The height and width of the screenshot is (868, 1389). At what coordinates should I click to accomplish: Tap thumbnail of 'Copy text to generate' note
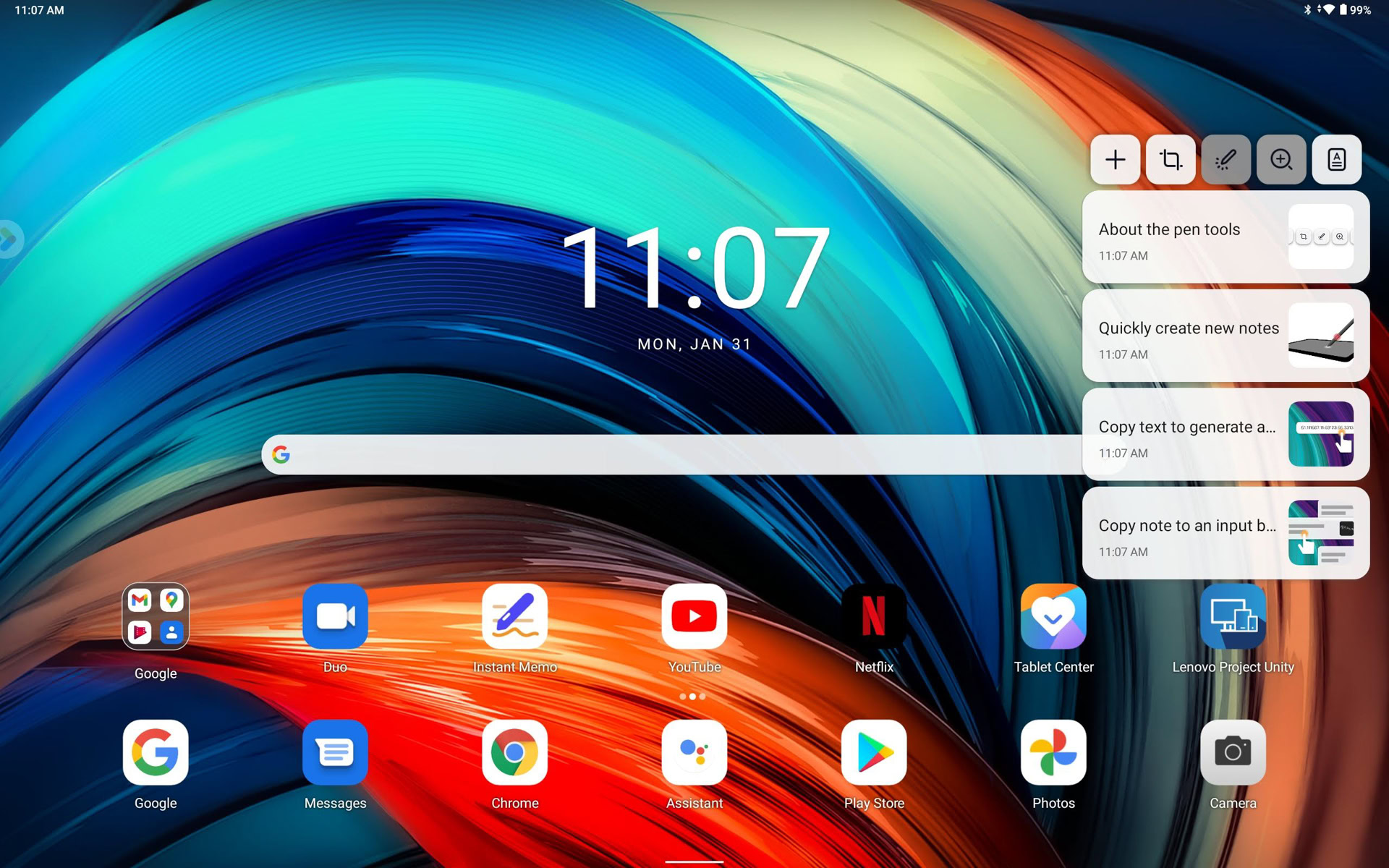[x=1321, y=434]
